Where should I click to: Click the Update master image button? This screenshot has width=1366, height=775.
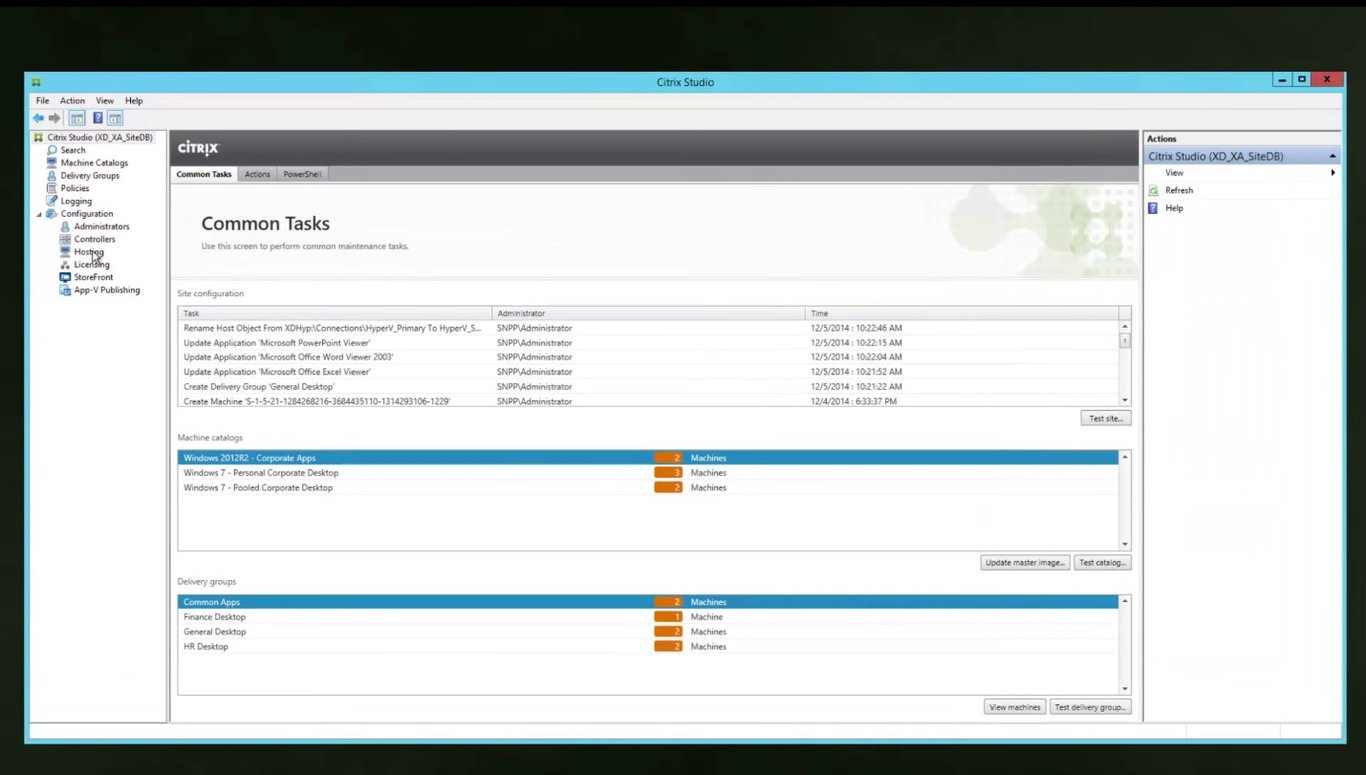tap(1024, 562)
